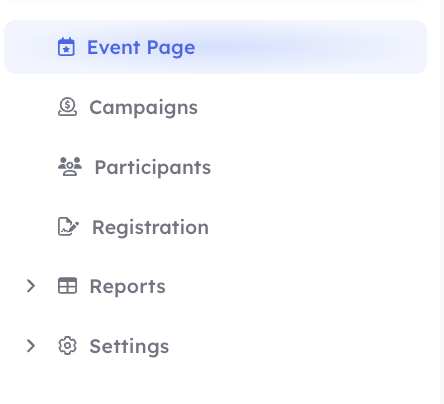Expand the Settings section chevron
This screenshot has width=444, height=404.
31,346
